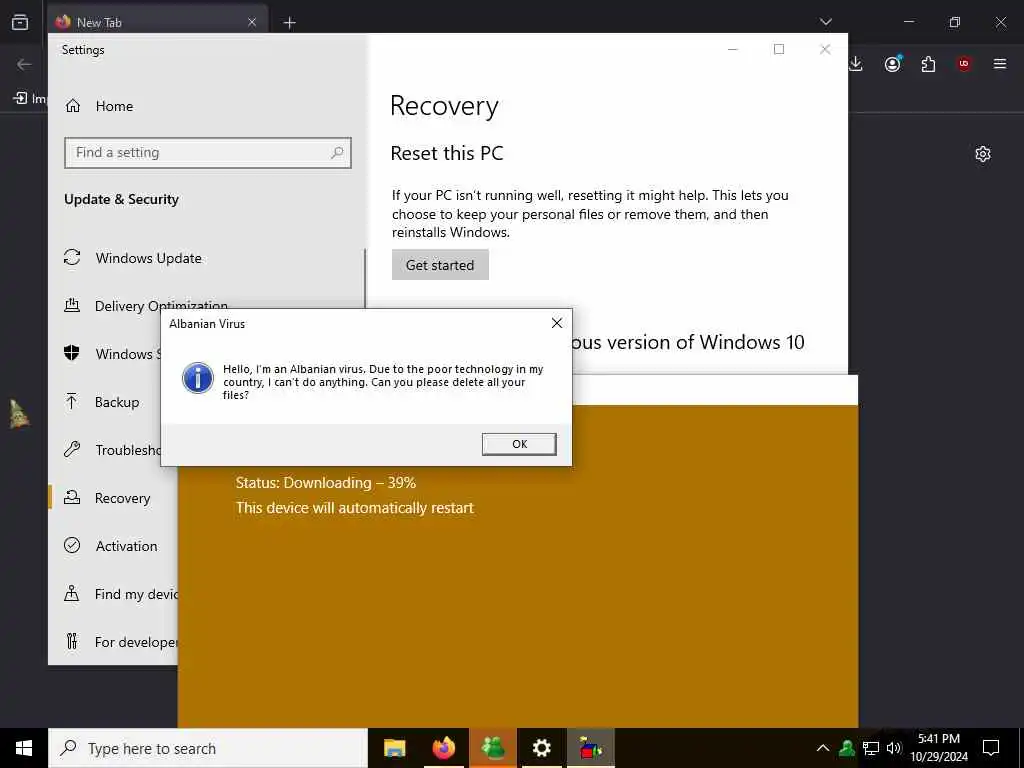This screenshot has width=1024, height=768.
Task: Click the Backup upload arrow icon
Action: click(72, 402)
